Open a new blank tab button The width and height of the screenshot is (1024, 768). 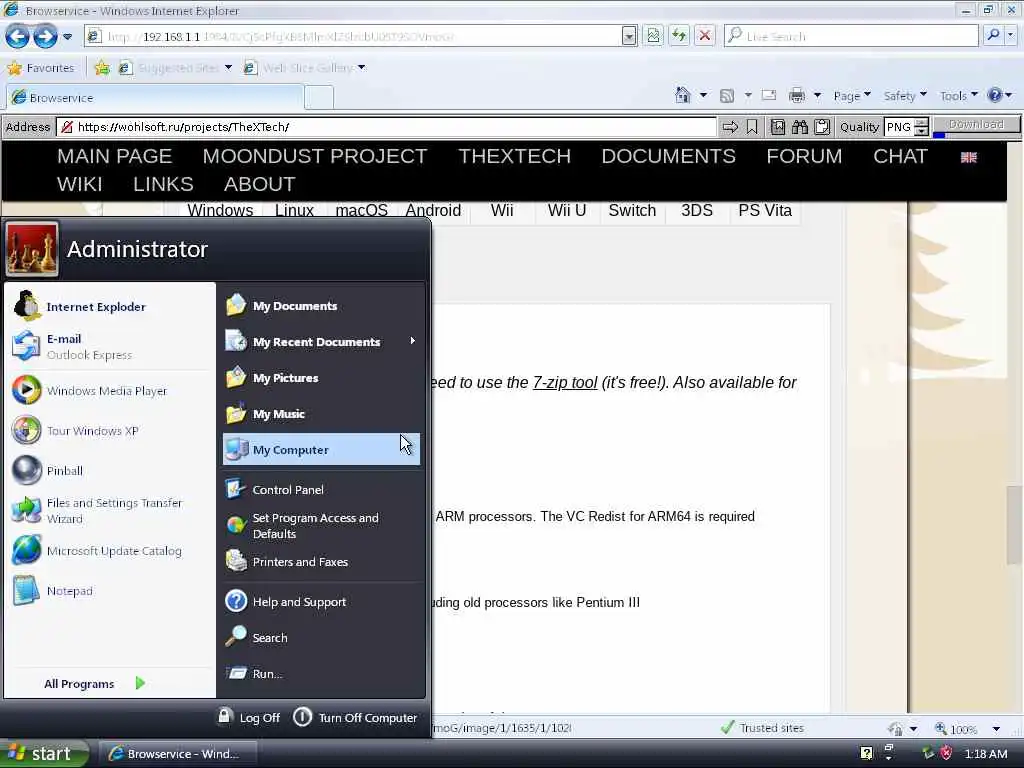click(319, 98)
